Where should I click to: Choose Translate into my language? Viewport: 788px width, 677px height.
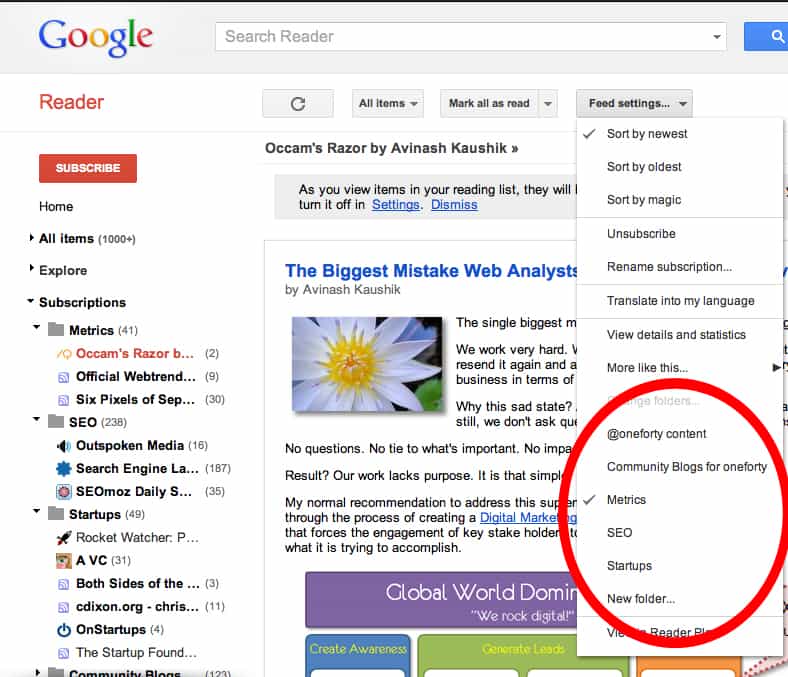pyautogui.click(x=680, y=301)
